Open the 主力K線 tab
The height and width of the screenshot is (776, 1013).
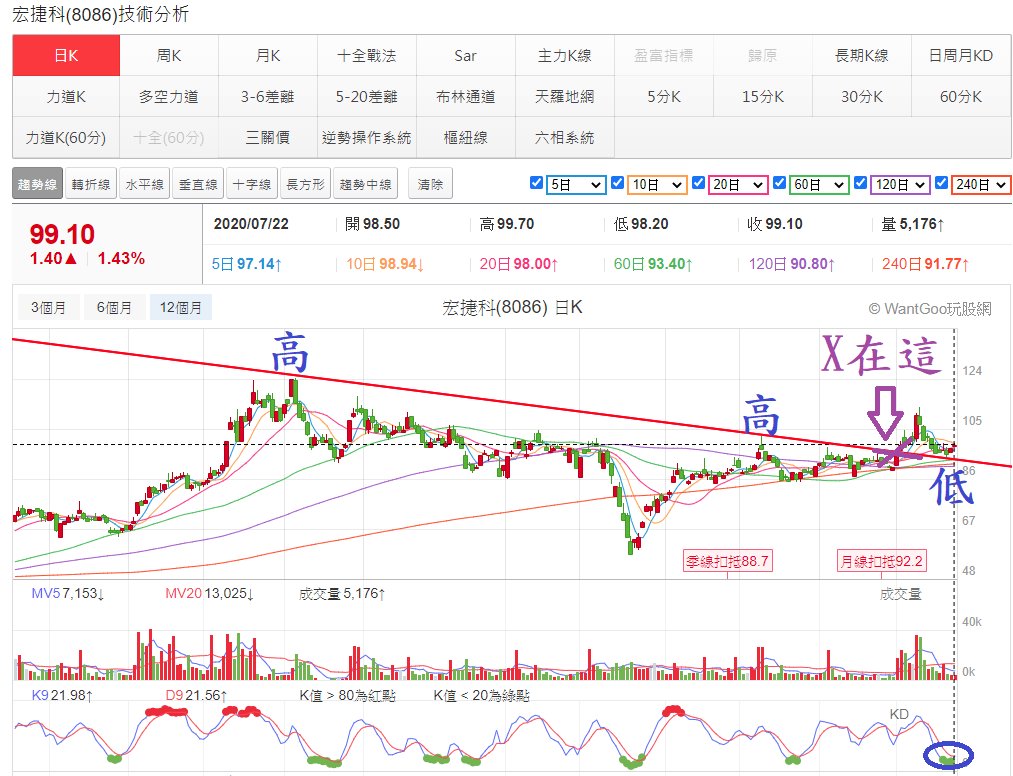point(565,56)
